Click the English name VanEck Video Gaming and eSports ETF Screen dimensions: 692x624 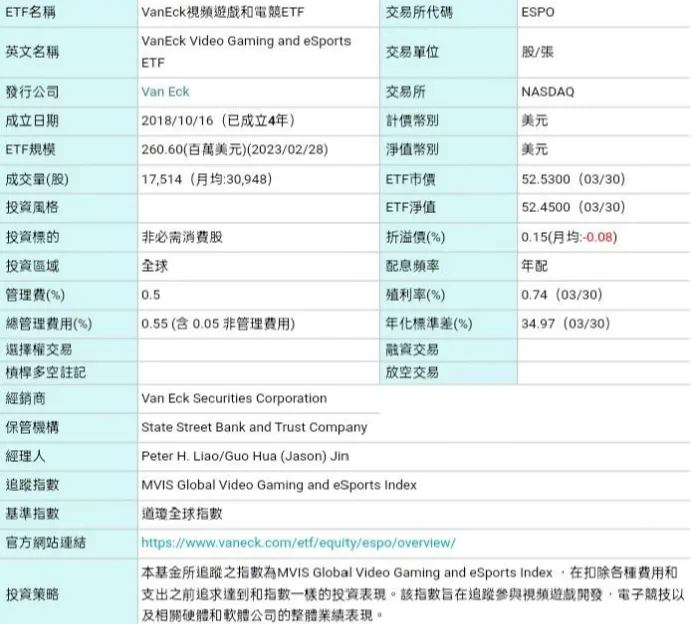246,52
